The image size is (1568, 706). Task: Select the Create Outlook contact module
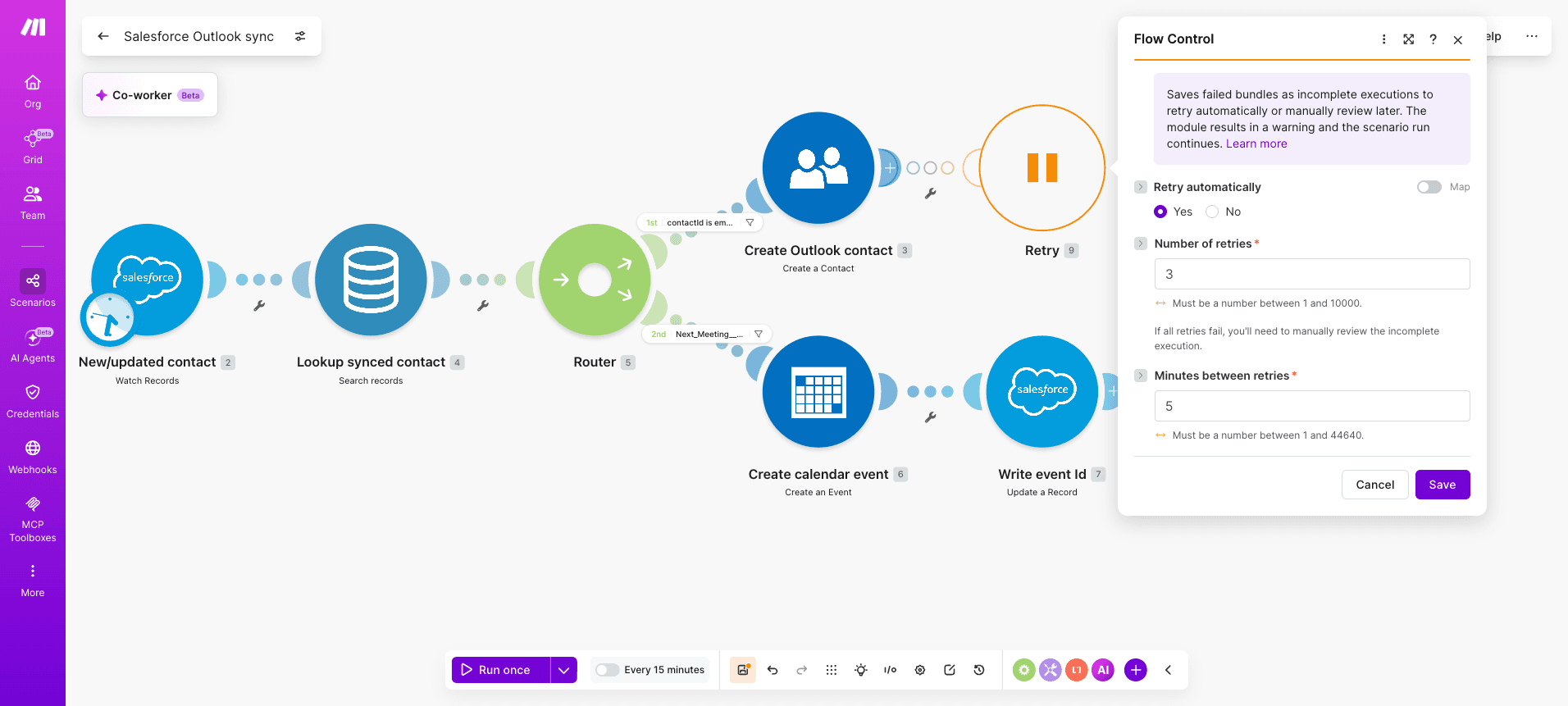(818, 168)
